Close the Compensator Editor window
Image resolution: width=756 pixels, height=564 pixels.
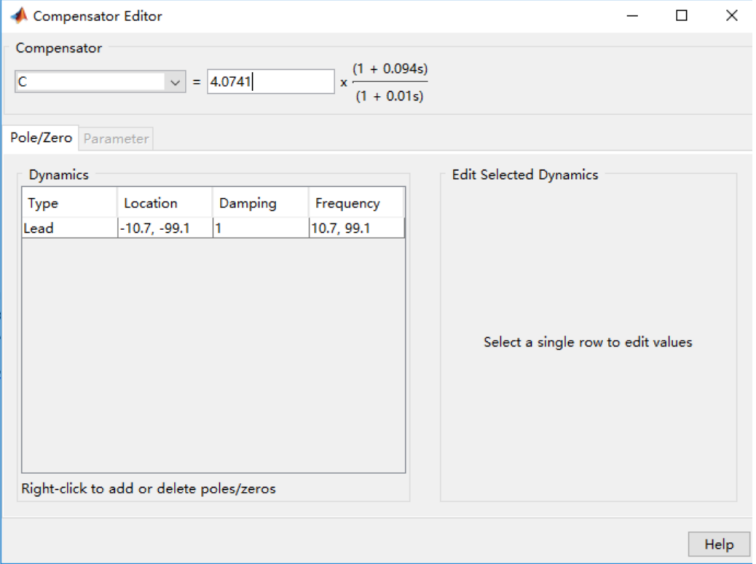tap(730, 16)
